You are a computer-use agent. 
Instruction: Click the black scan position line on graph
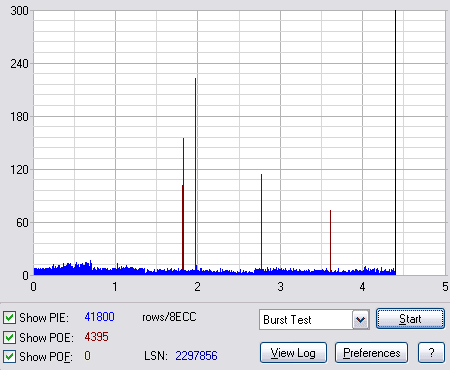(396, 143)
